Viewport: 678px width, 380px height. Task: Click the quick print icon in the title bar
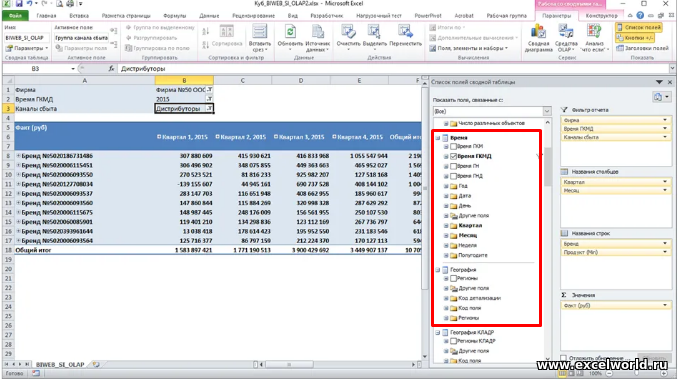pyautogui.click(x=70, y=4)
